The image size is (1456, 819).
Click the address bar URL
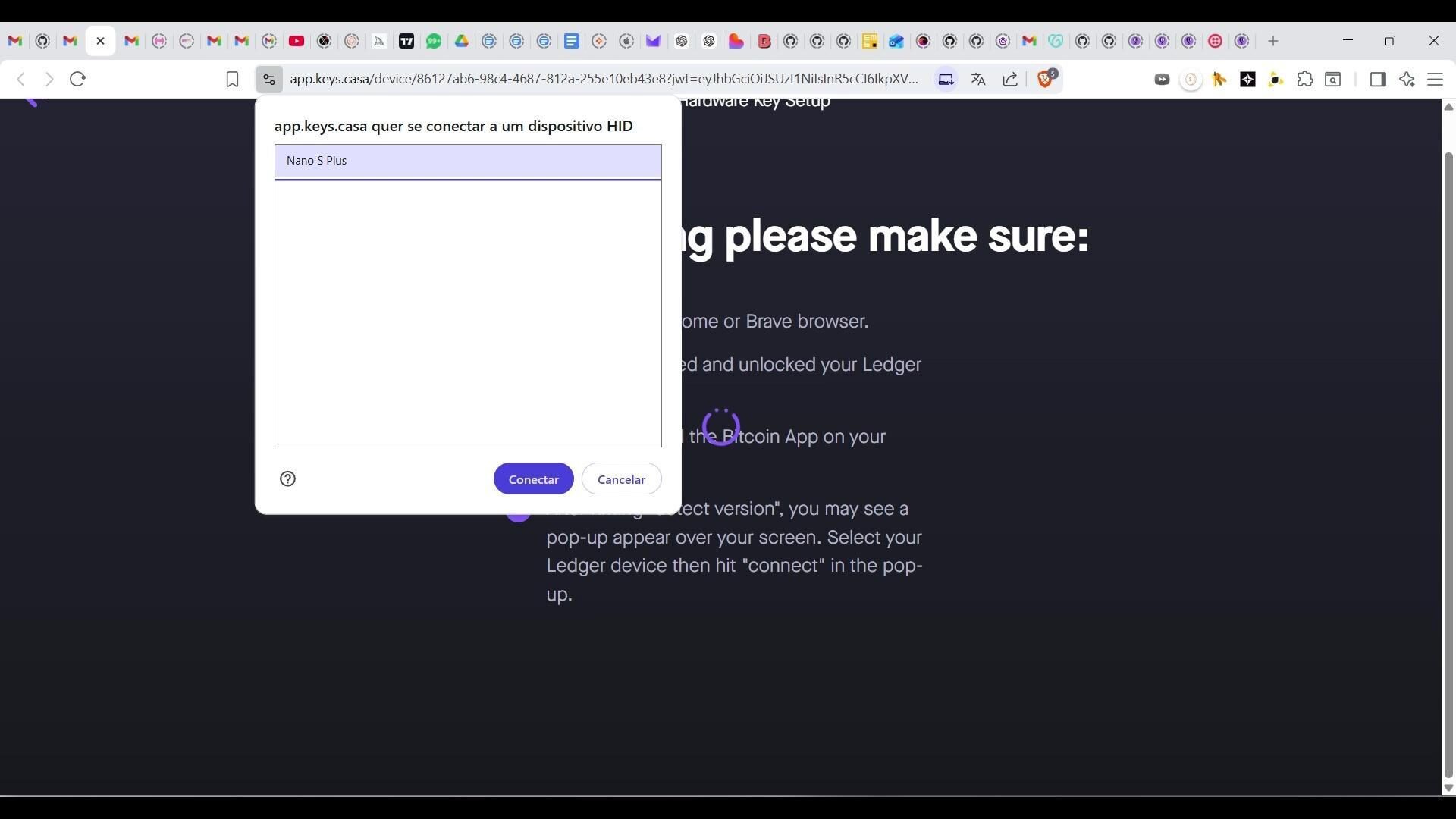[604, 79]
